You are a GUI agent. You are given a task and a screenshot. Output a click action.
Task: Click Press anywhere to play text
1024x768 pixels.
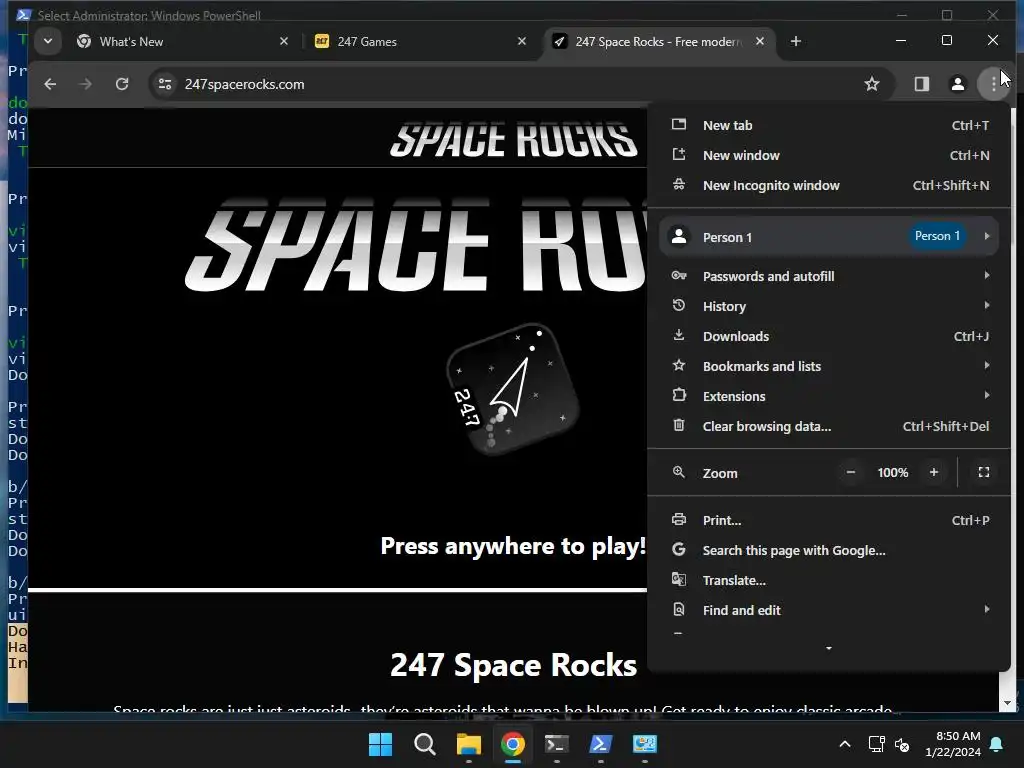click(513, 545)
